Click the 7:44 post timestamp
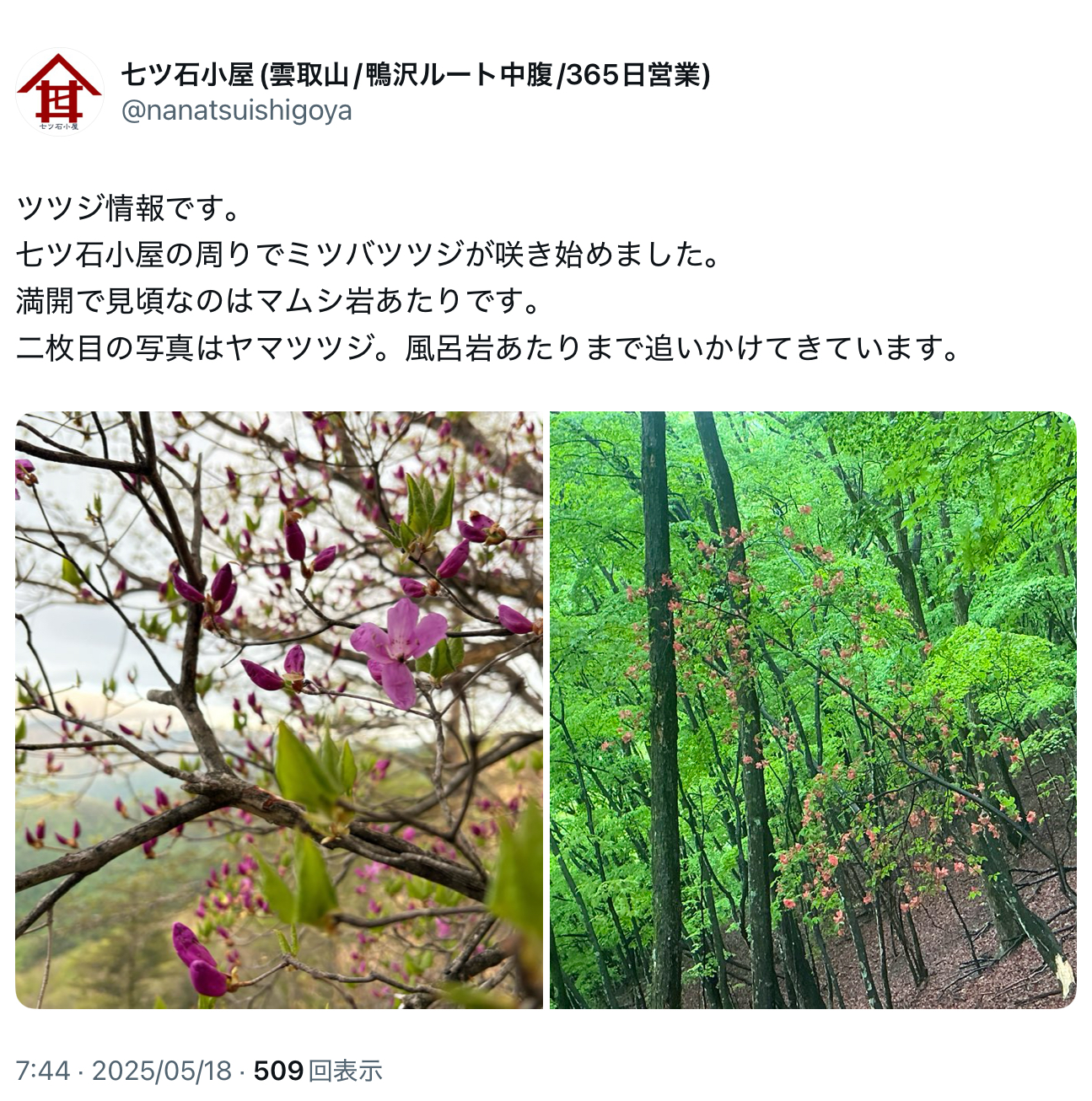The width and height of the screenshot is (1092, 1101). 42,1071
